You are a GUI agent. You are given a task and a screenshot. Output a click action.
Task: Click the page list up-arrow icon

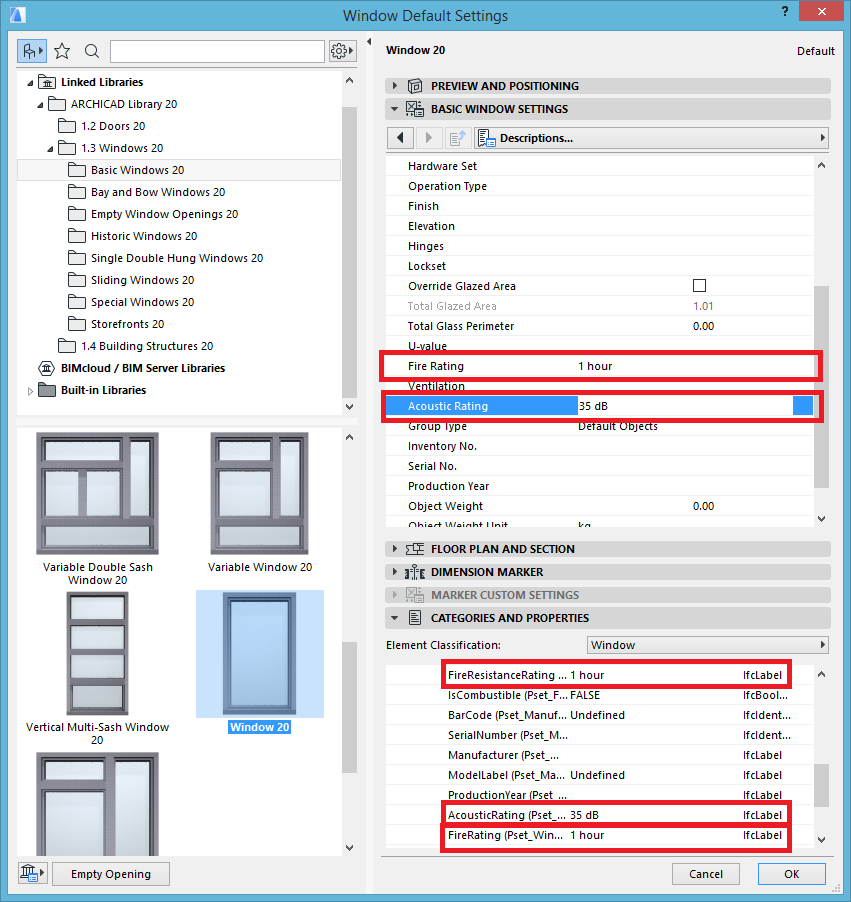pyautogui.click(x=457, y=138)
